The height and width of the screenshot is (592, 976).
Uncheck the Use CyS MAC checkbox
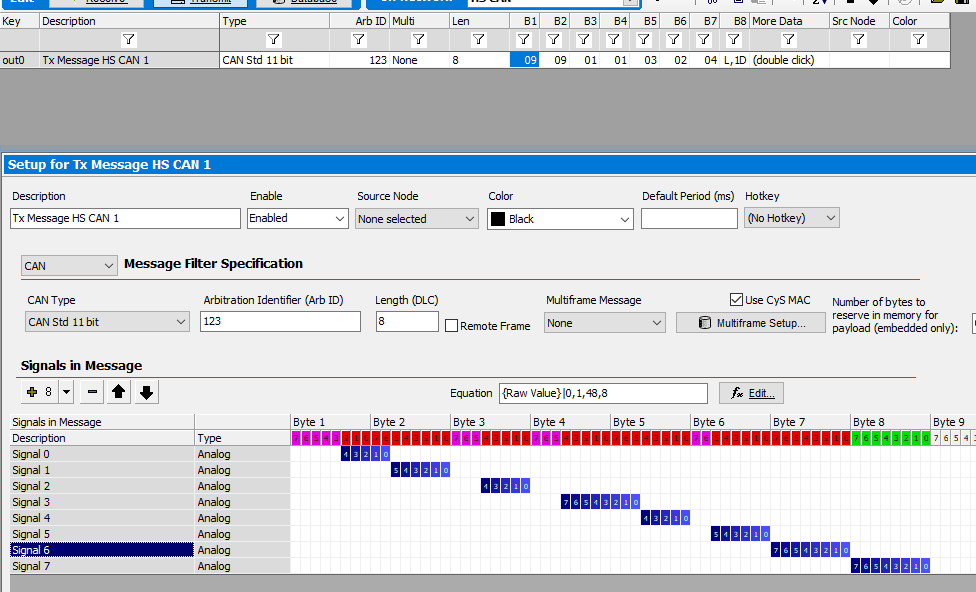(736, 299)
